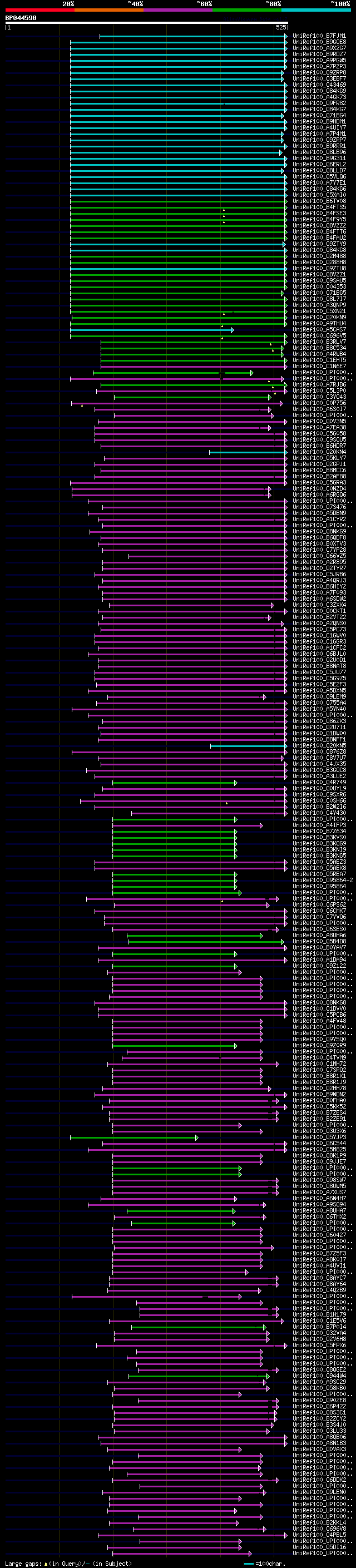
Task: Click UniRef100_A4UIY7 label
Action: (319, 128)
